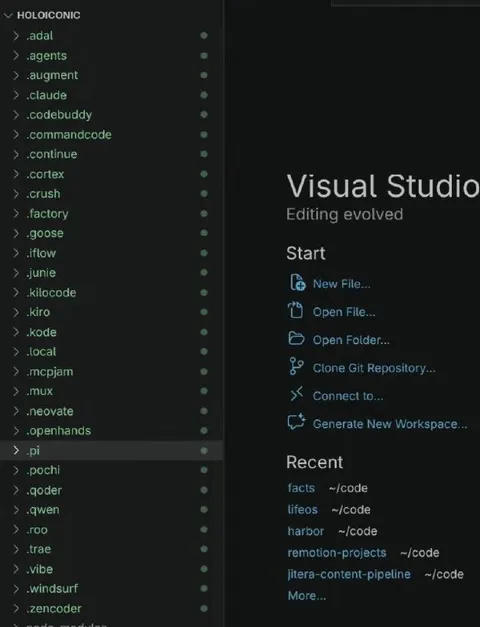480x627 pixels.
Task: Select Open Folder... link
Action: [x=351, y=340]
